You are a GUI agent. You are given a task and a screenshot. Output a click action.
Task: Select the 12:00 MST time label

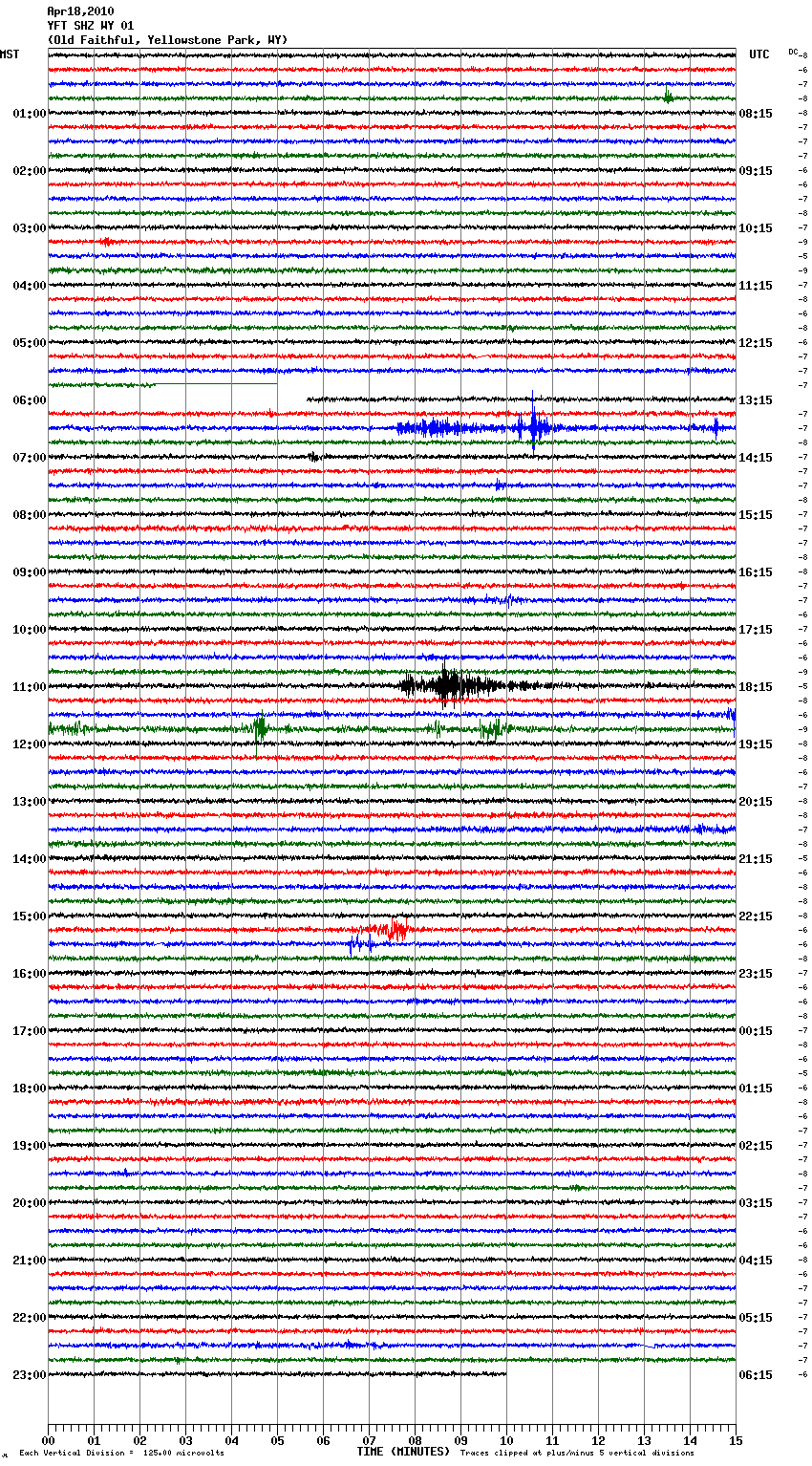point(29,744)
